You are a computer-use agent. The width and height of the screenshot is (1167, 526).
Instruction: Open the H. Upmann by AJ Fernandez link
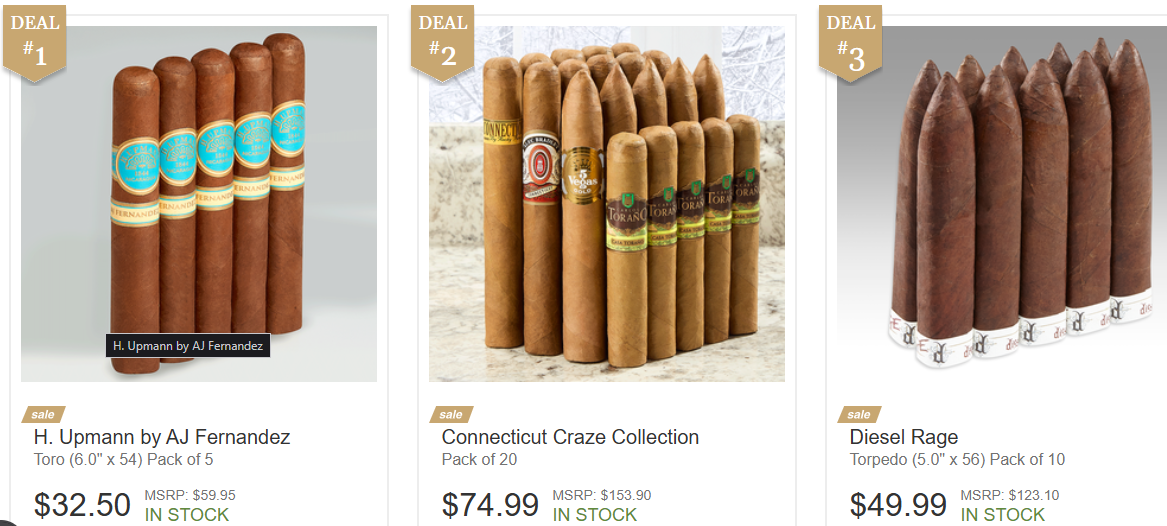pyautogui.click(x=162, y=437)
